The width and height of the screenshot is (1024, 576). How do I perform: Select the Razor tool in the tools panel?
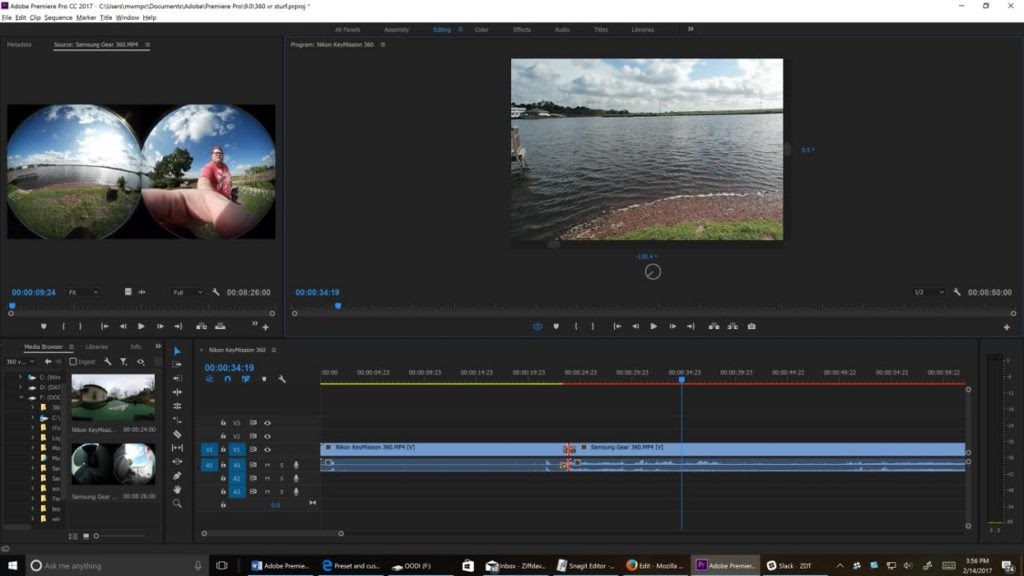[x=177, y=435]
